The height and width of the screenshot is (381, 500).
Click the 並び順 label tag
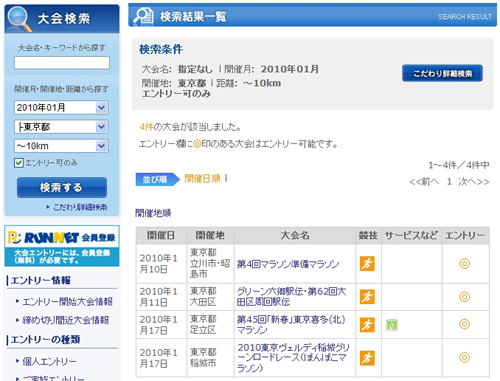click(157, 179)
